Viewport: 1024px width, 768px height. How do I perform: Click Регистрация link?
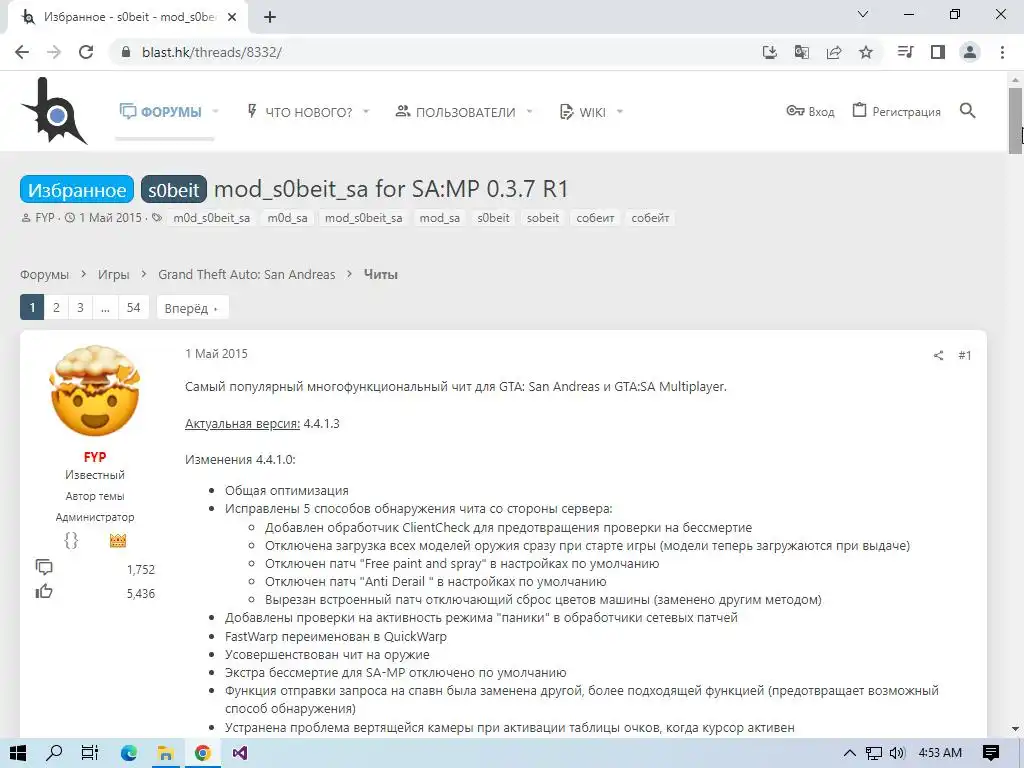[x=897, y=112]
